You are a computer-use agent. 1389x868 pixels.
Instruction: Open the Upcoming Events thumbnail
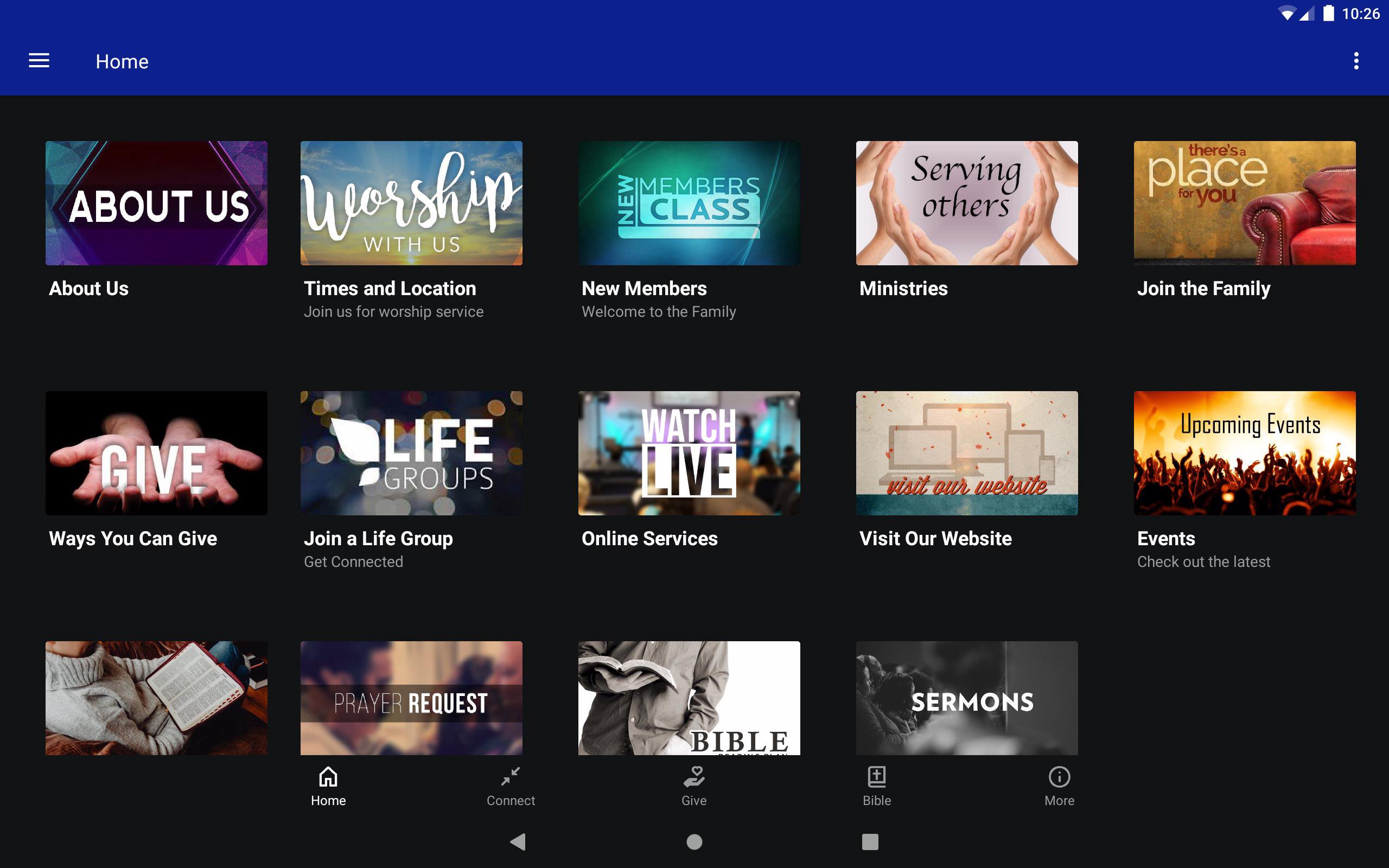pos(1244,453)
